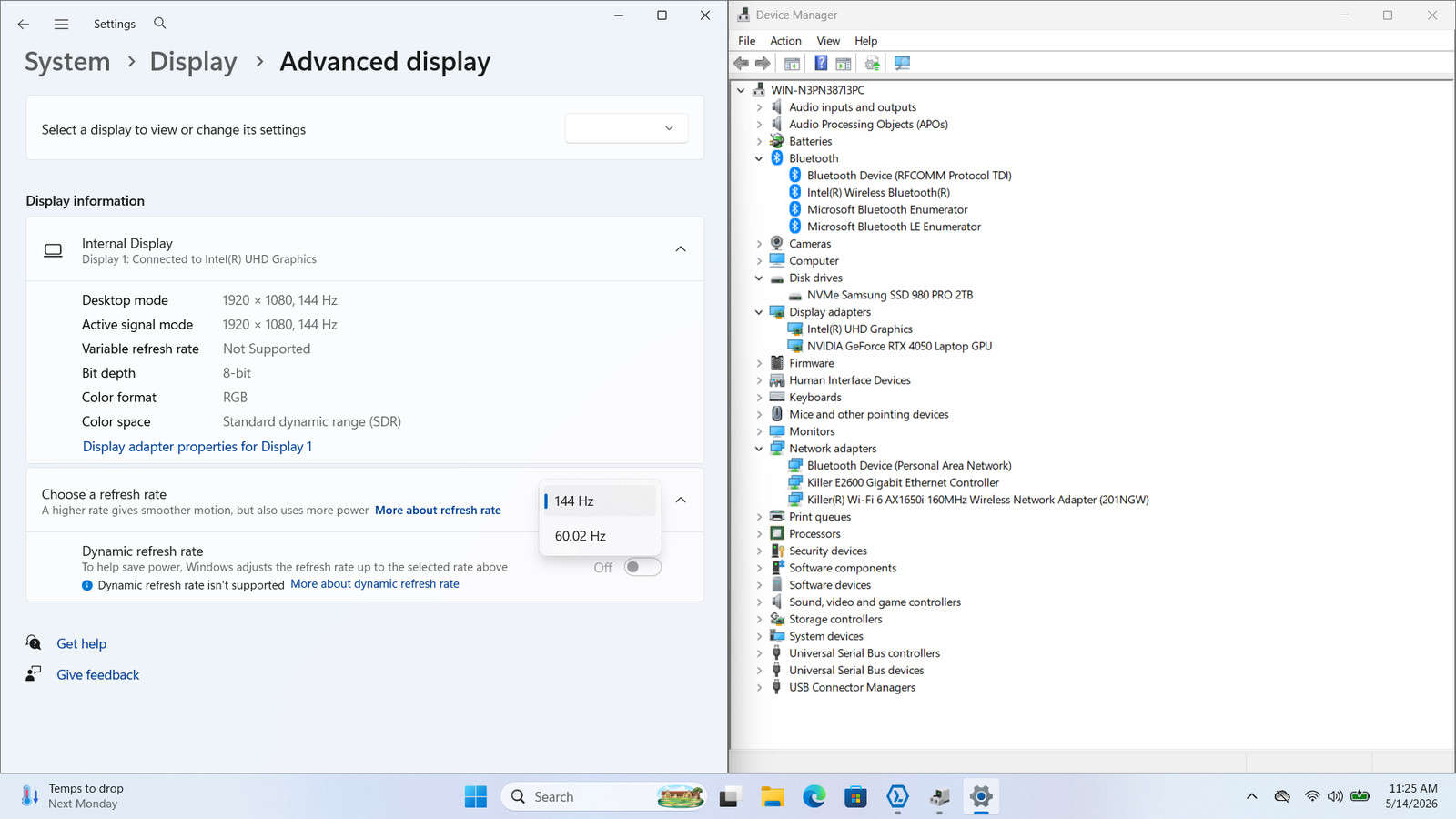Click the volume speaker tray icon
The width and height of the screenshot is (1456, 819).
1335,796
